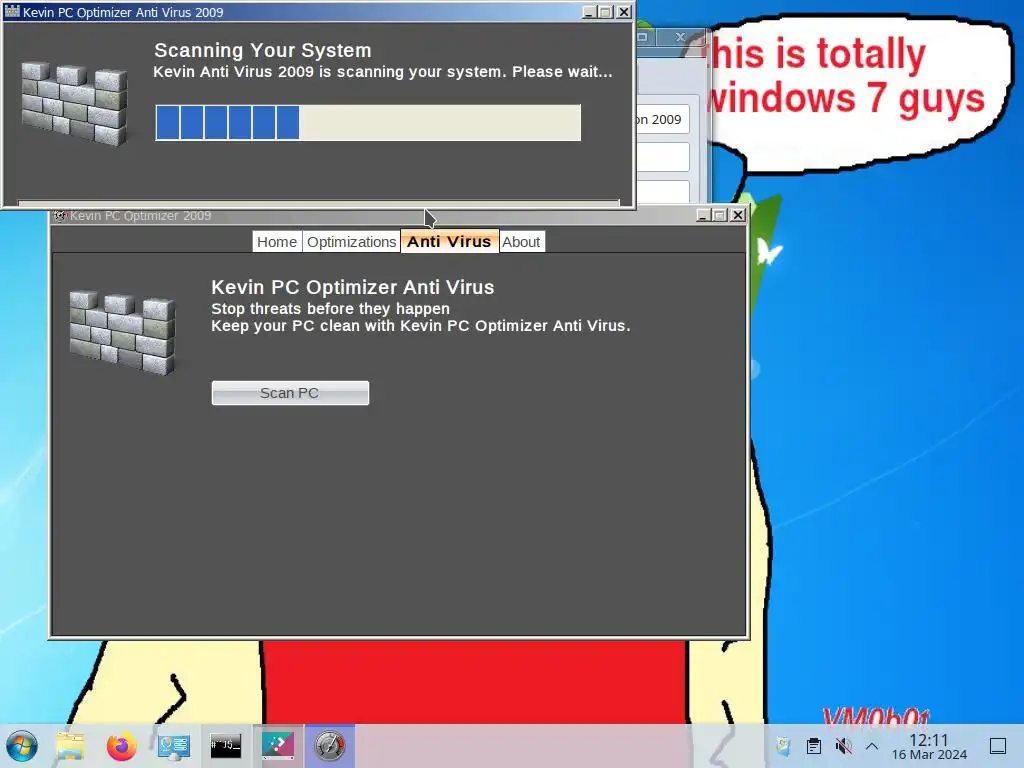
Task: Open the system settings icon in taskbar
Action: click(174, 746)
